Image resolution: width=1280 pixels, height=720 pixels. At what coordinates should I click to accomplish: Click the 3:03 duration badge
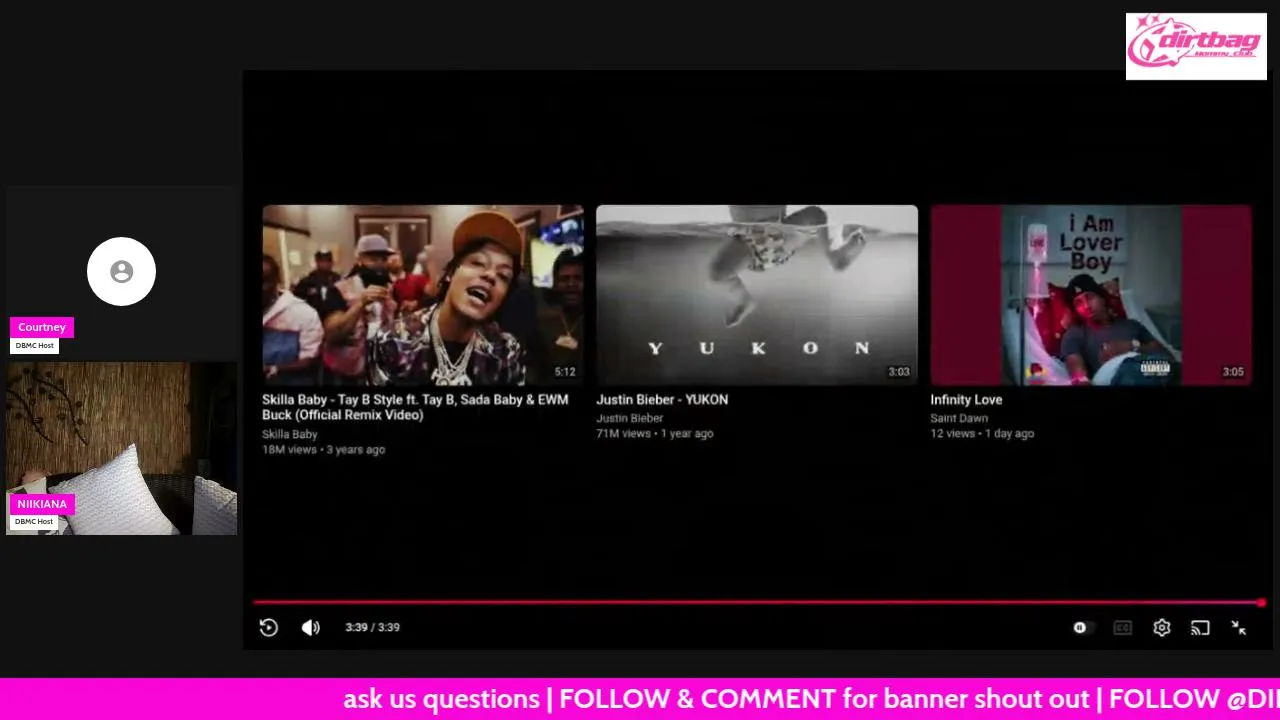[899, 372]
